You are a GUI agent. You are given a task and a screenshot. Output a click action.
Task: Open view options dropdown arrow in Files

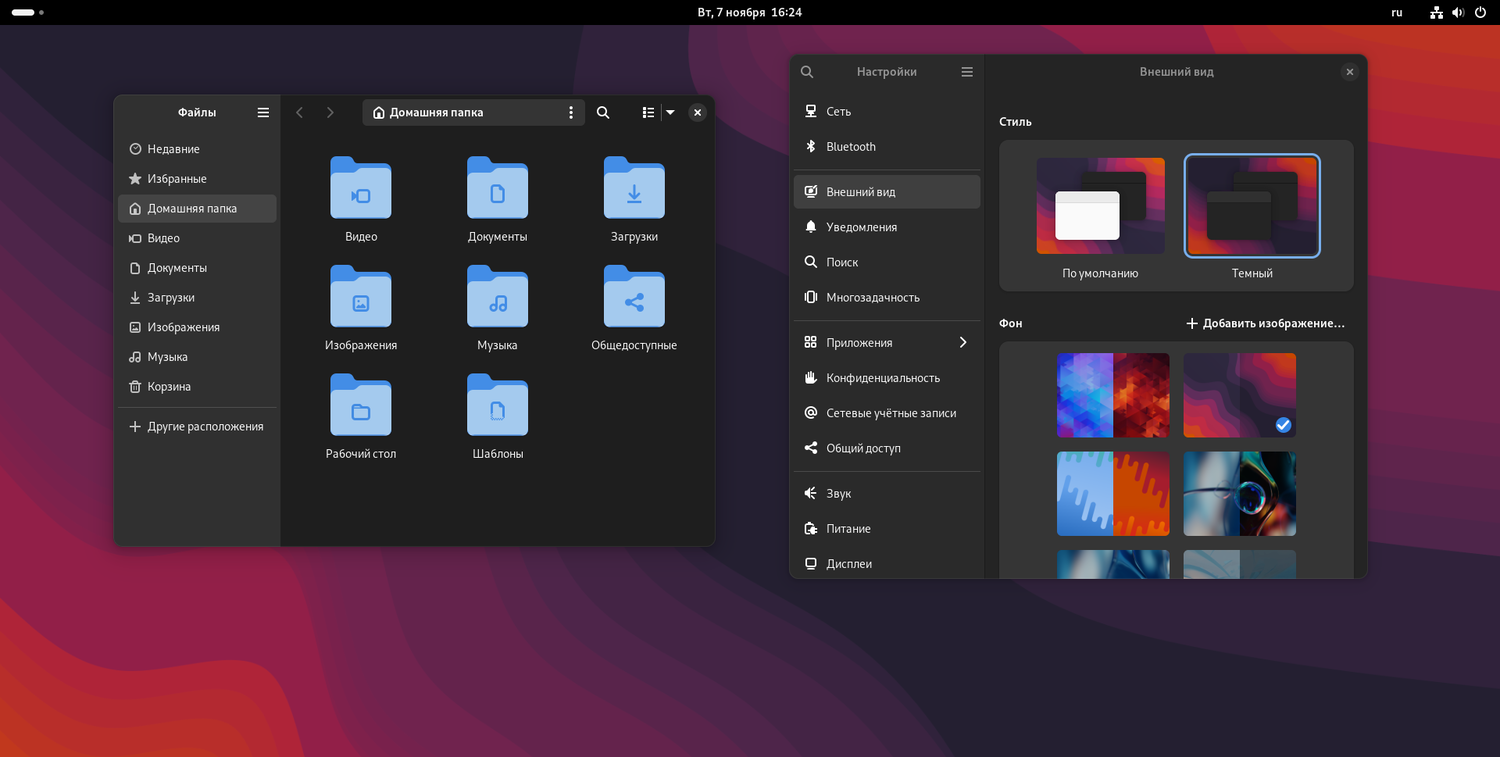point(671,113)
